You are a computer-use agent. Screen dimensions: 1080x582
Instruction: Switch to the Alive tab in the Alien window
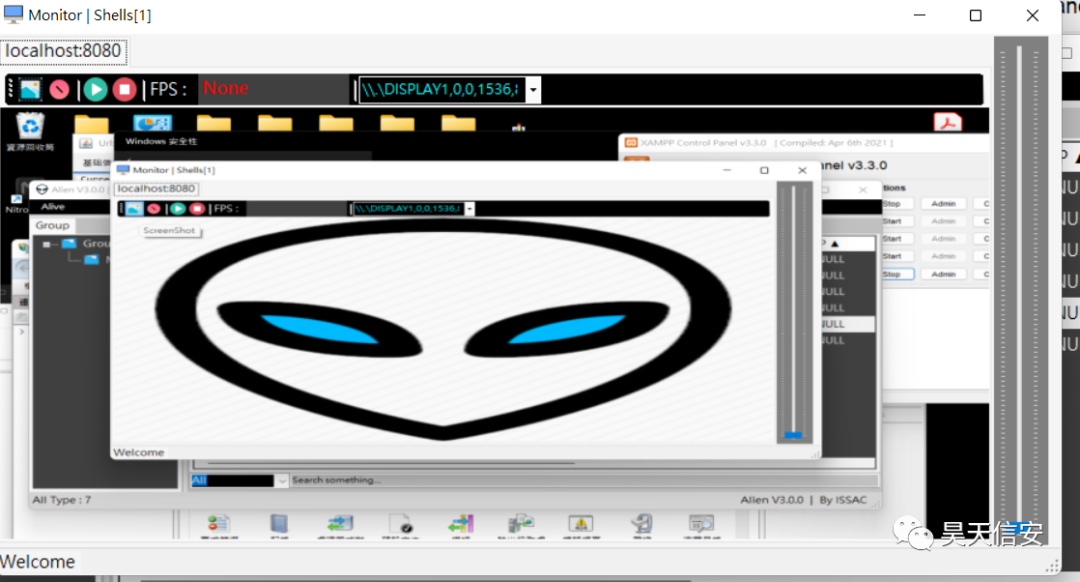(53, 207)
